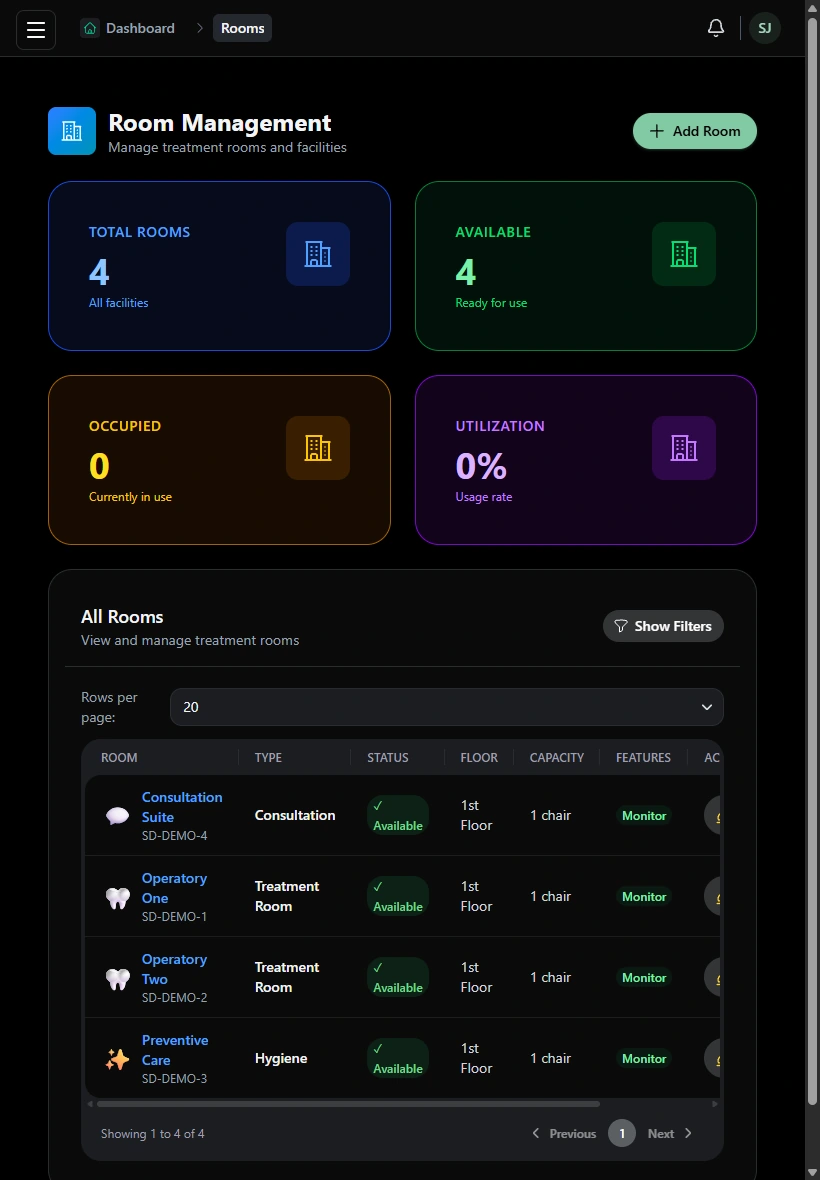Click the home icon next to Dashboard
The width and height of the screenshot is (820, 1180).
(90, 28)
